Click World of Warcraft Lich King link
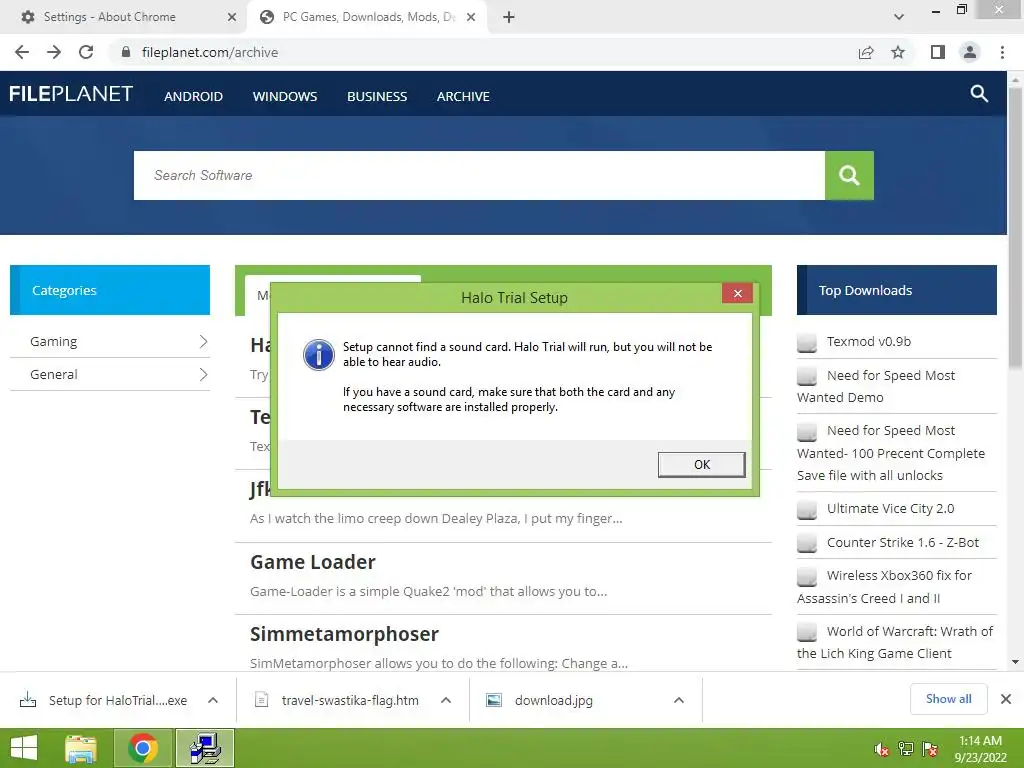This screenshot has width=1024, height=768. tap(895, 642)
